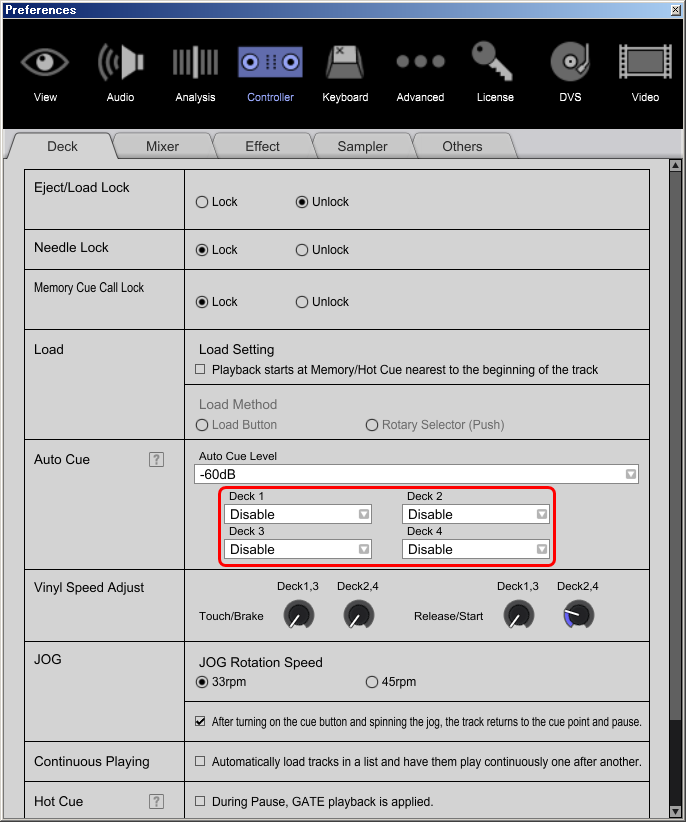
Task: Enable Hot Cue GATE playback checkbox
Action: click(x=200, y=801)
